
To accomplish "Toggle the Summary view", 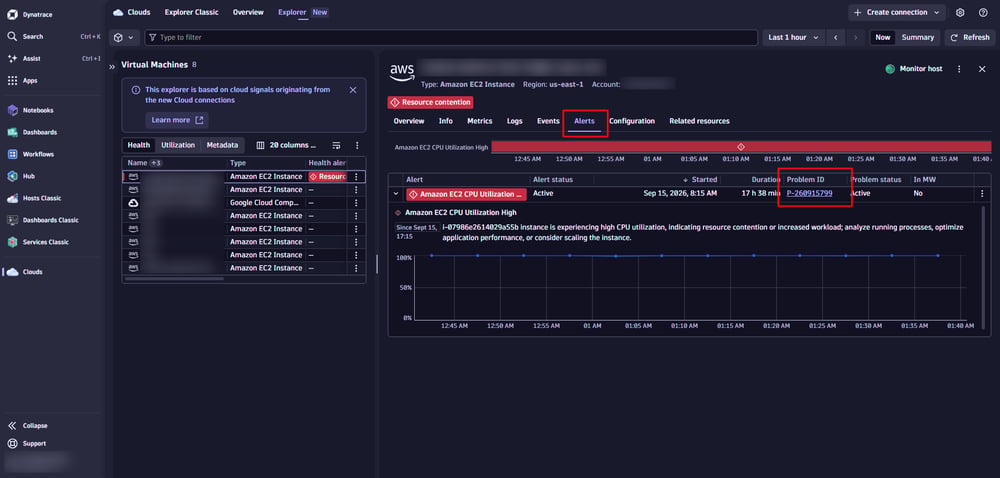I will click(918, 38).
